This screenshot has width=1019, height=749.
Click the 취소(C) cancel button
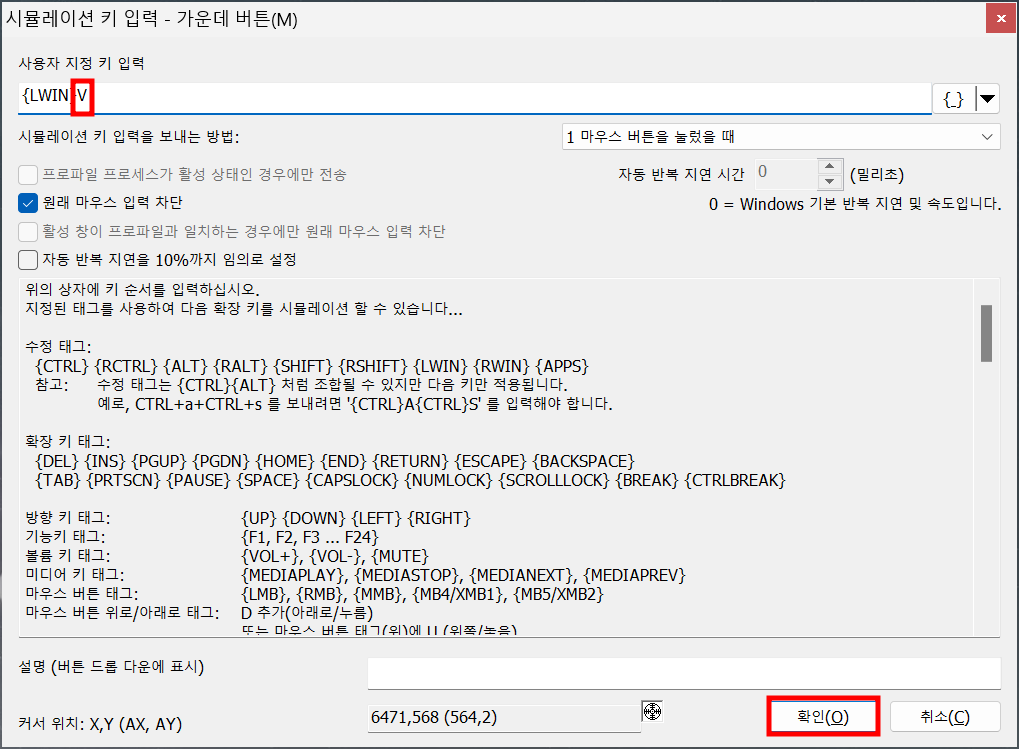point(946,716)
